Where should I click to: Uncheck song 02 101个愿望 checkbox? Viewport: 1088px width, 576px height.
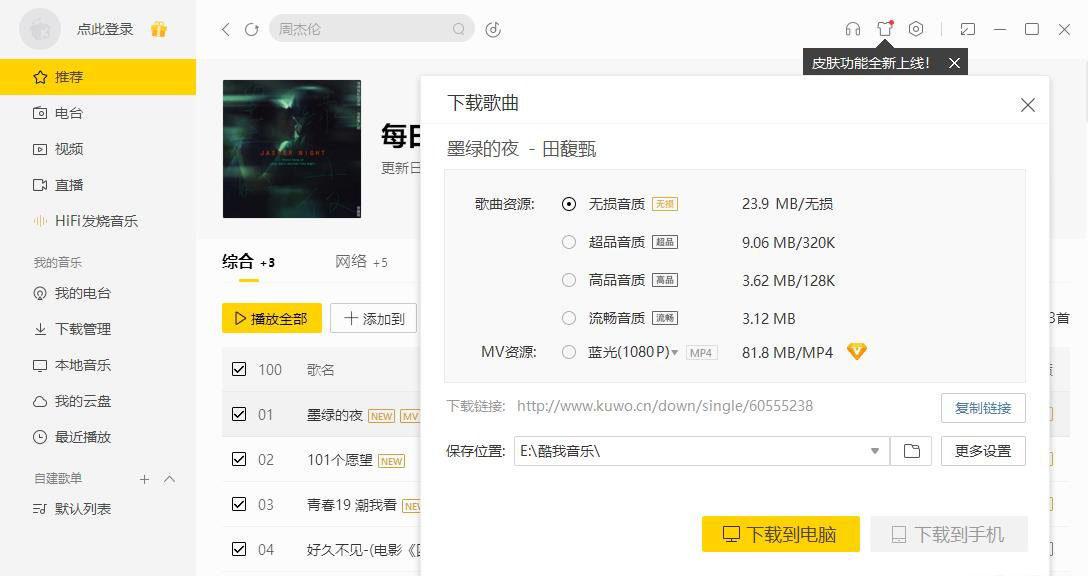click(x=239, y=459)
